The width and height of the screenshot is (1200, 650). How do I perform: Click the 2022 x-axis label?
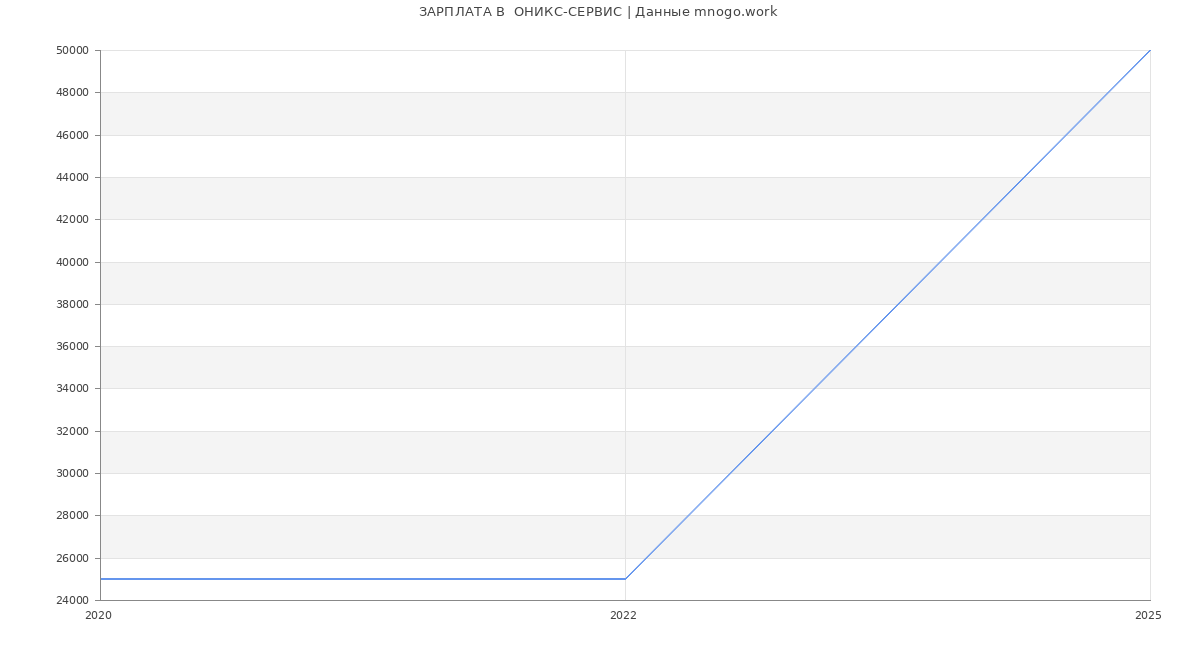pyautogui.click(x=623, y=616)
